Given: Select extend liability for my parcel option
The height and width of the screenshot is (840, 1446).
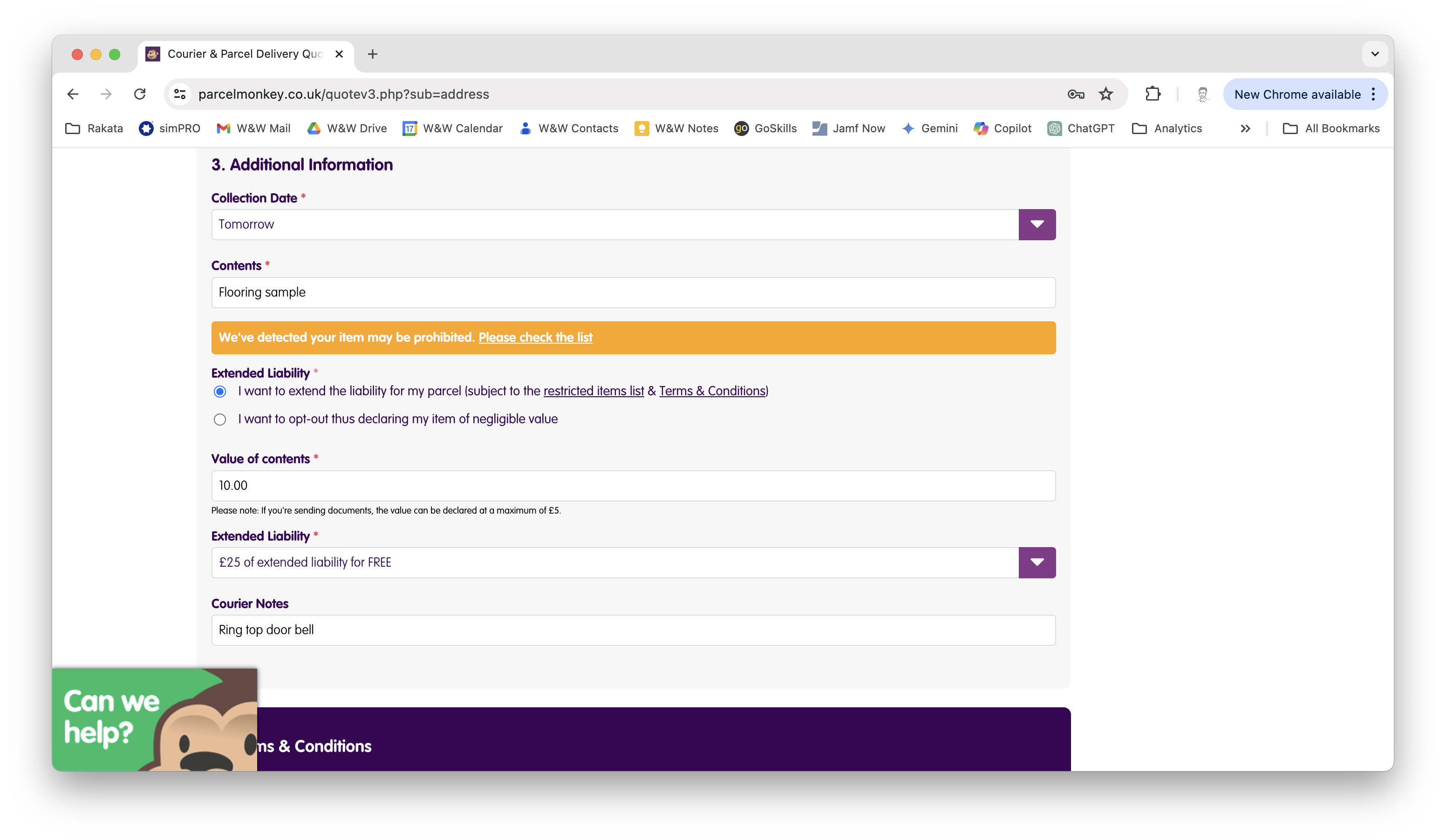Looking at the screenshot, I should pyautogui.click(x=220, y=392).
